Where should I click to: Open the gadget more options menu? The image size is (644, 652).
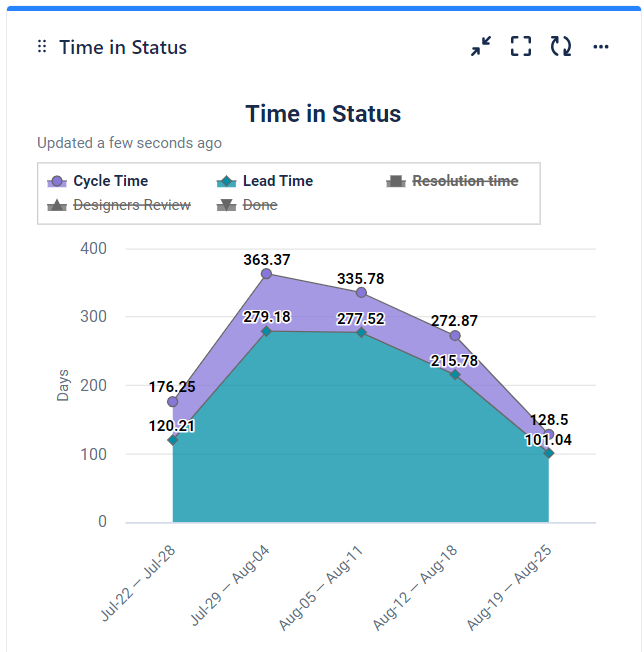click(x=601, y=46)
